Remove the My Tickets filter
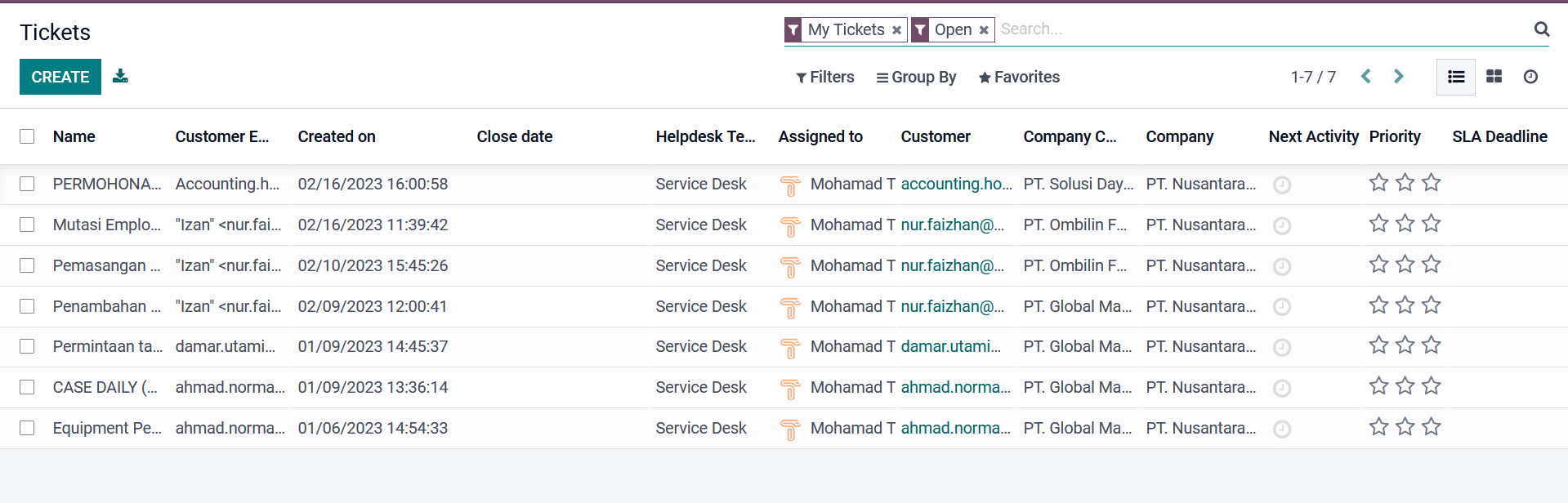This screenshot has width=1568, height=503. point(896,30)
